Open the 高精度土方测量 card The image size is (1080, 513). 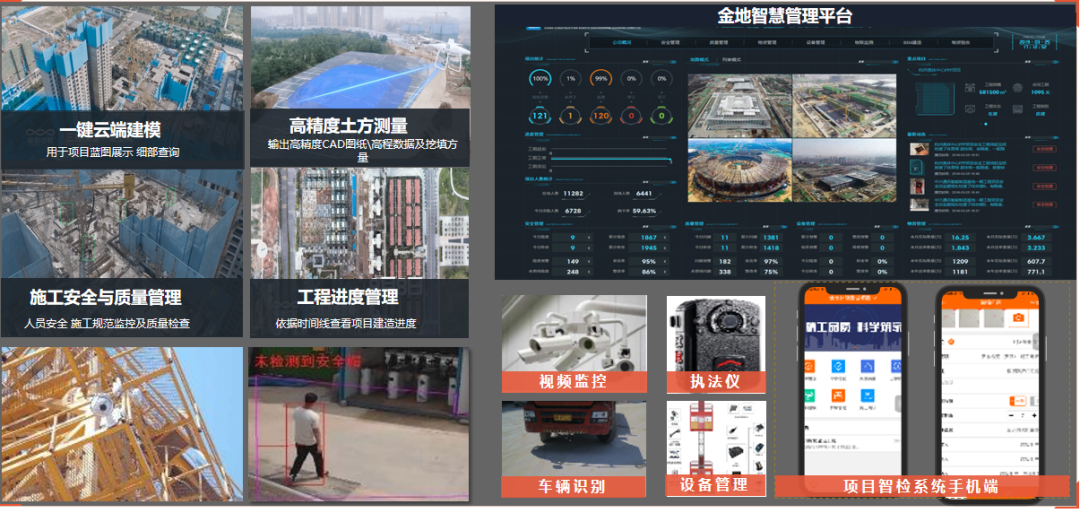pyautogui.click(x=360, y=86)
